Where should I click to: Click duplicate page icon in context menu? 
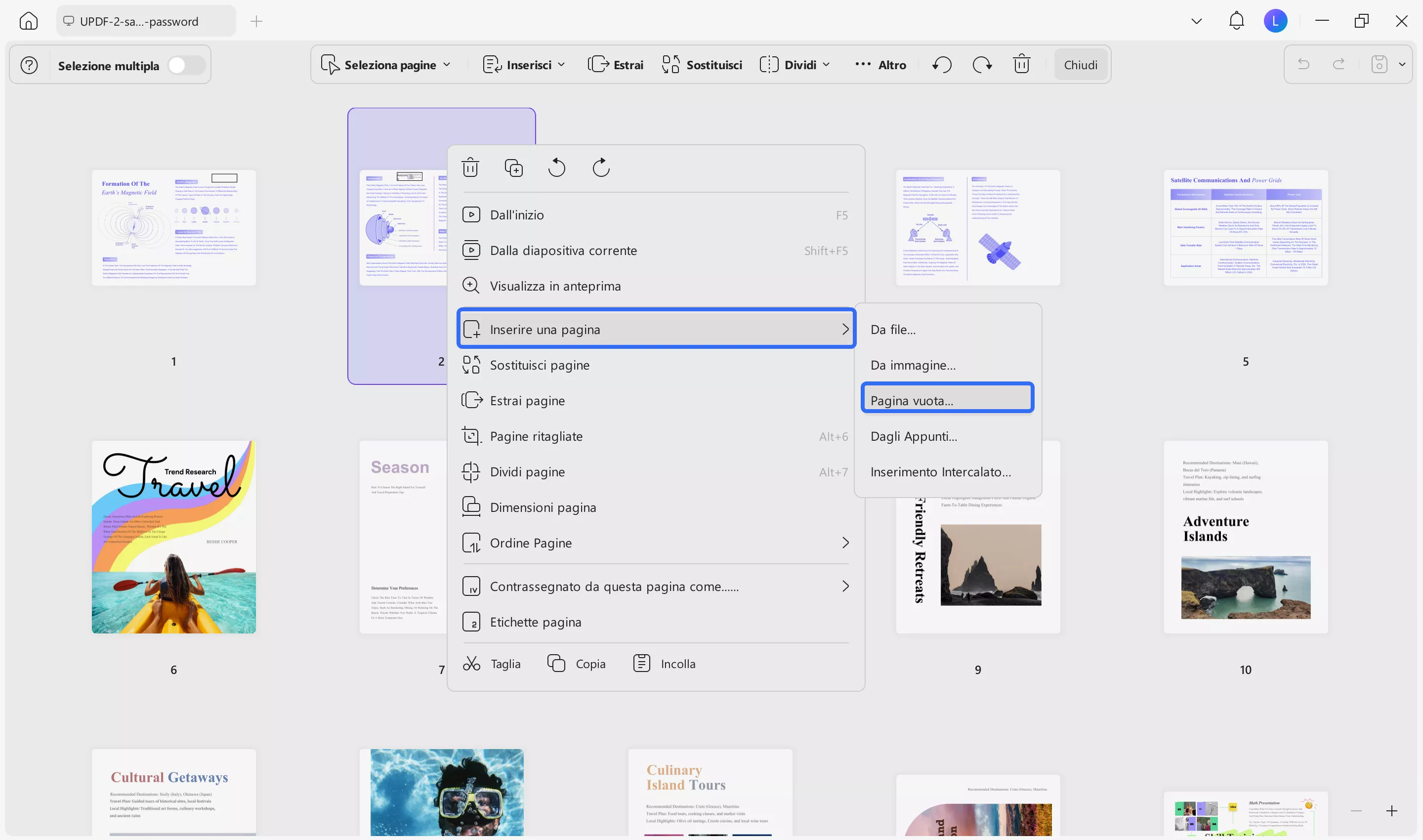[x=513, y=168]
